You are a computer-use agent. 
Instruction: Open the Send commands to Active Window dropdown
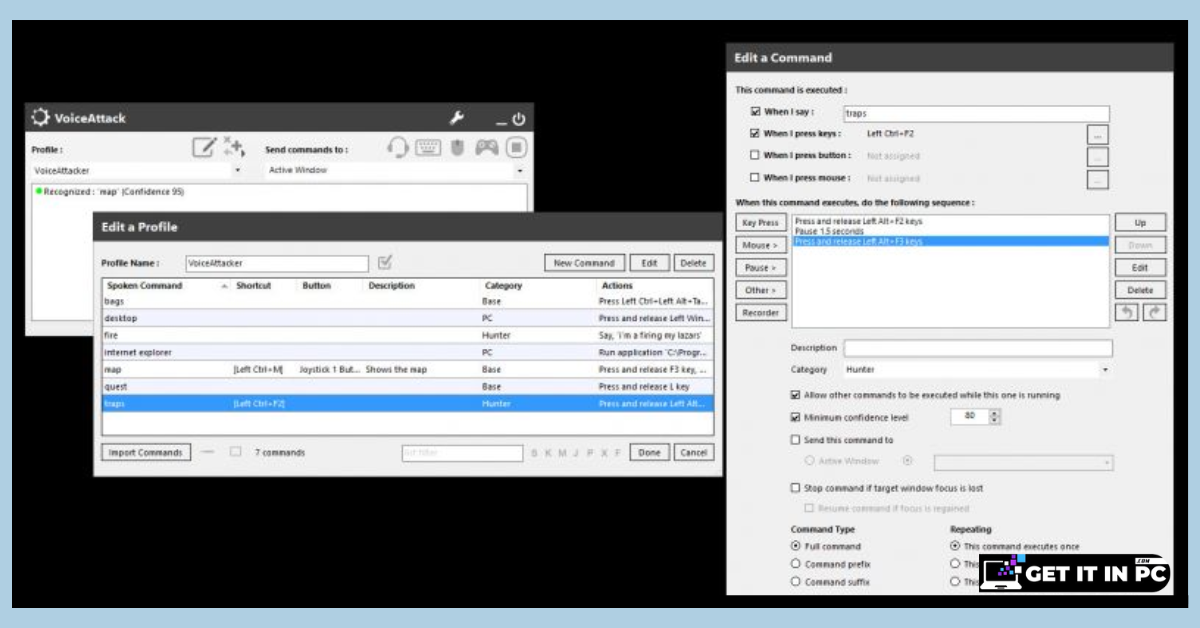[396, 171]
